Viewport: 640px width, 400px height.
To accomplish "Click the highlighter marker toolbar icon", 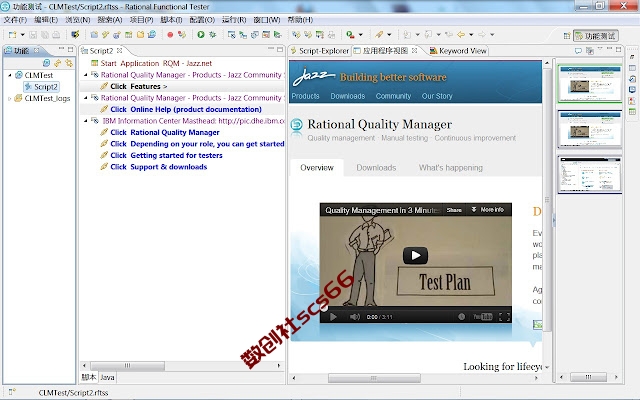I will tap(379, 35).
